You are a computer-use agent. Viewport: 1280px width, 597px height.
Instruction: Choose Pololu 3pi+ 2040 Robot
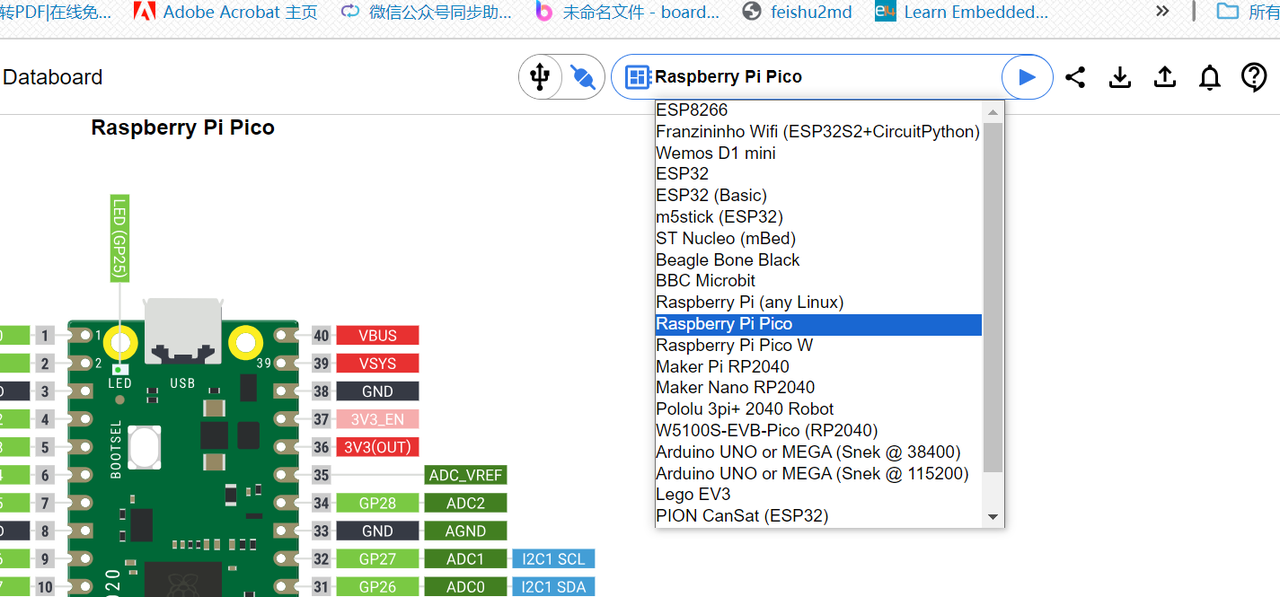[x=818, y=409]
